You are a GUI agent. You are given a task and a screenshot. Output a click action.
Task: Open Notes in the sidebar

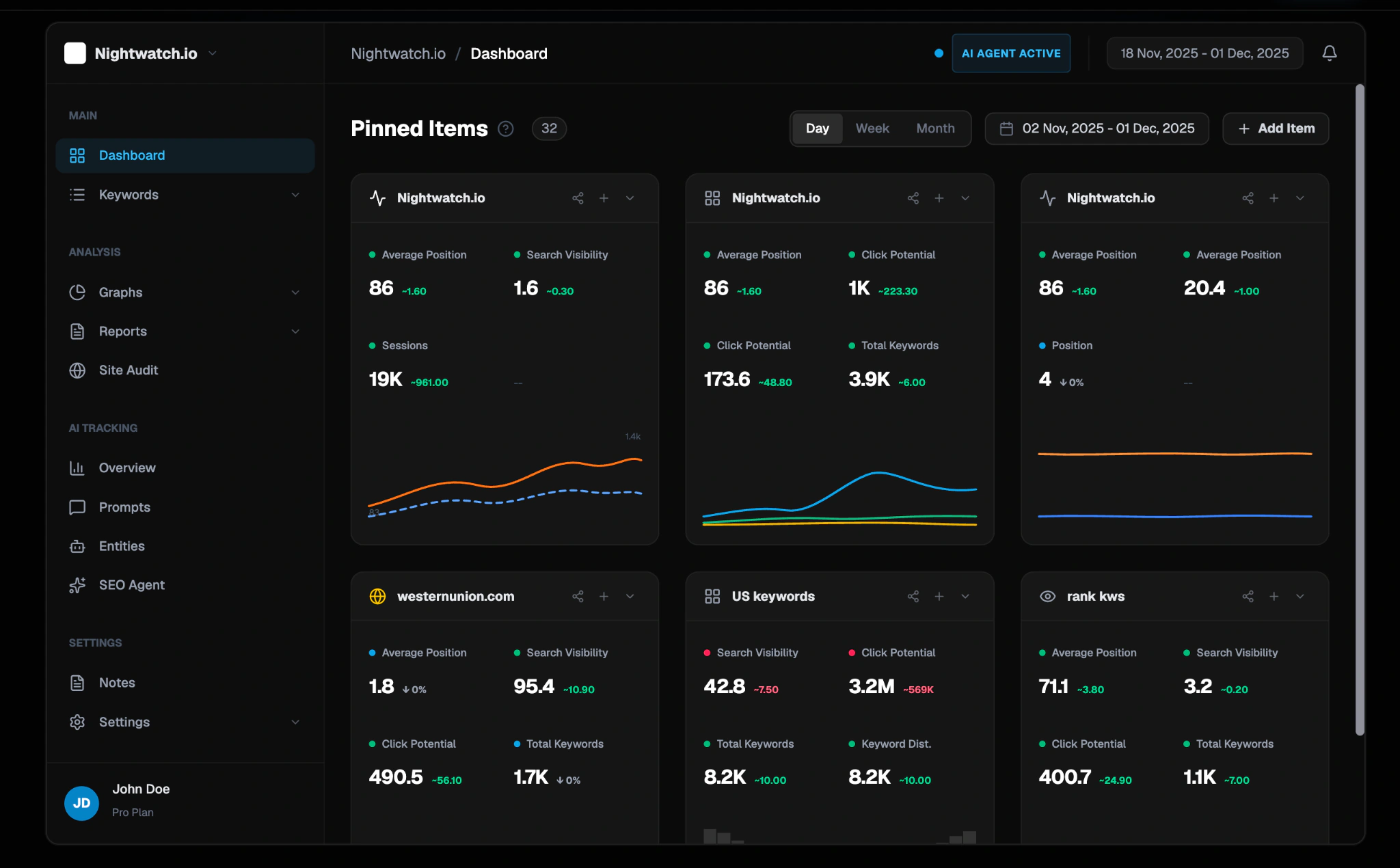pyautogui.click(x=185, y=683)
